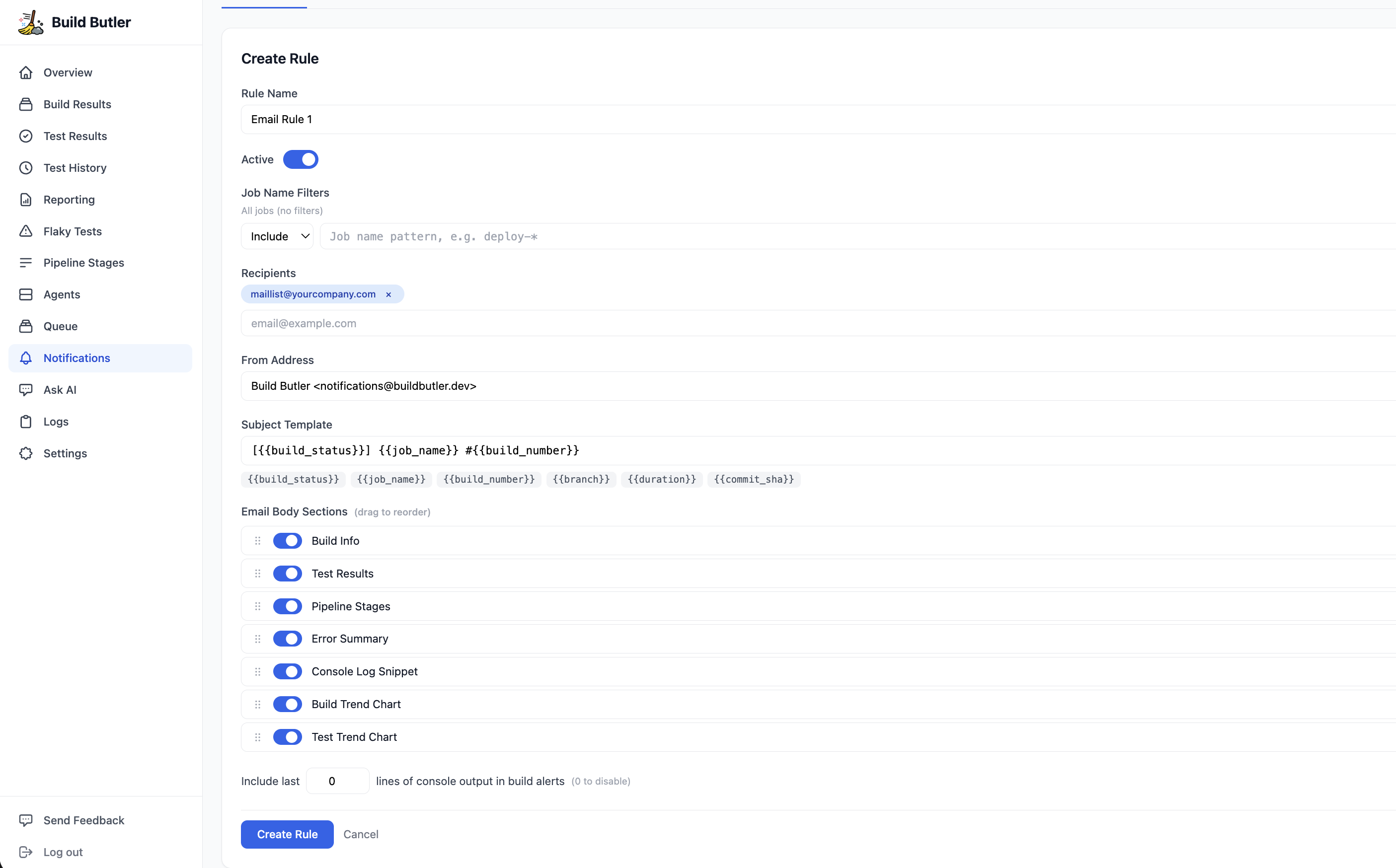Viewport: 1396px width, 868px height.
Task: Click the Ask AI chat icon
Action: click(26, 390)
